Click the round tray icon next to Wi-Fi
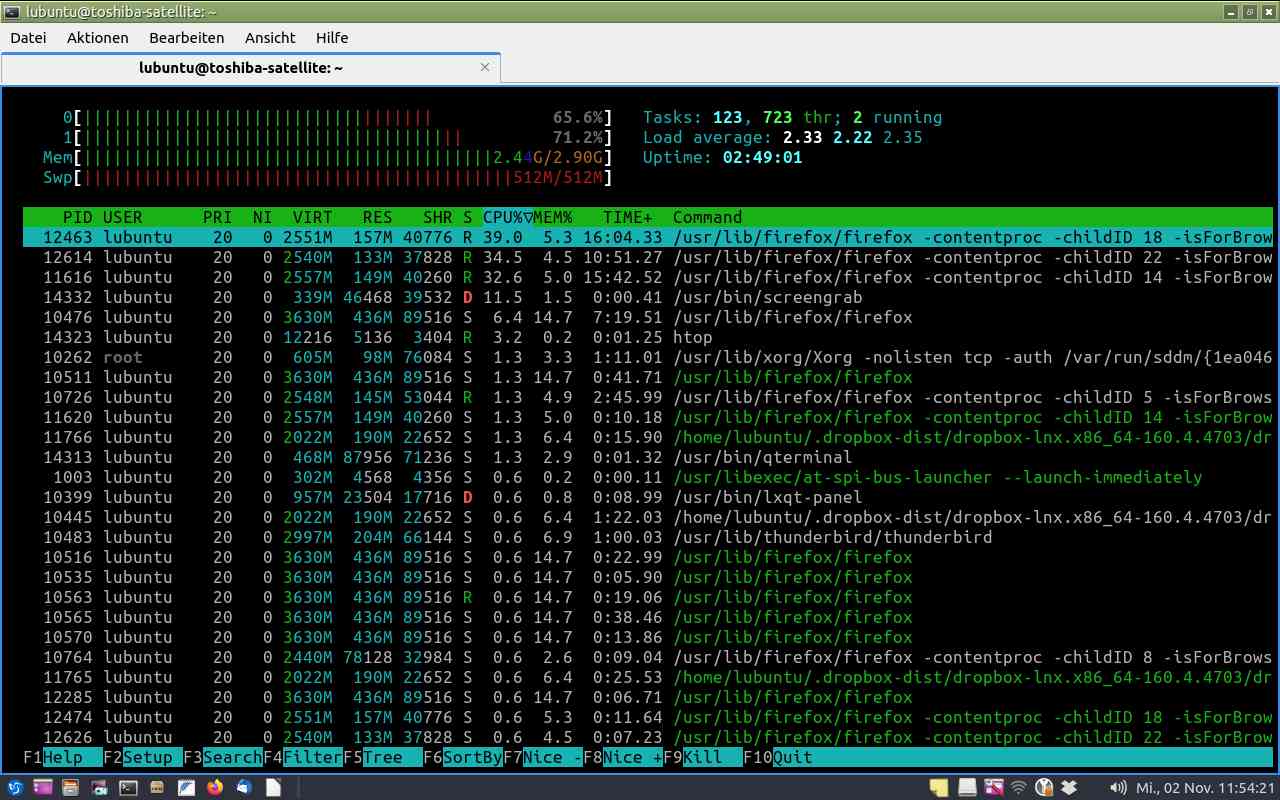 1044,788
